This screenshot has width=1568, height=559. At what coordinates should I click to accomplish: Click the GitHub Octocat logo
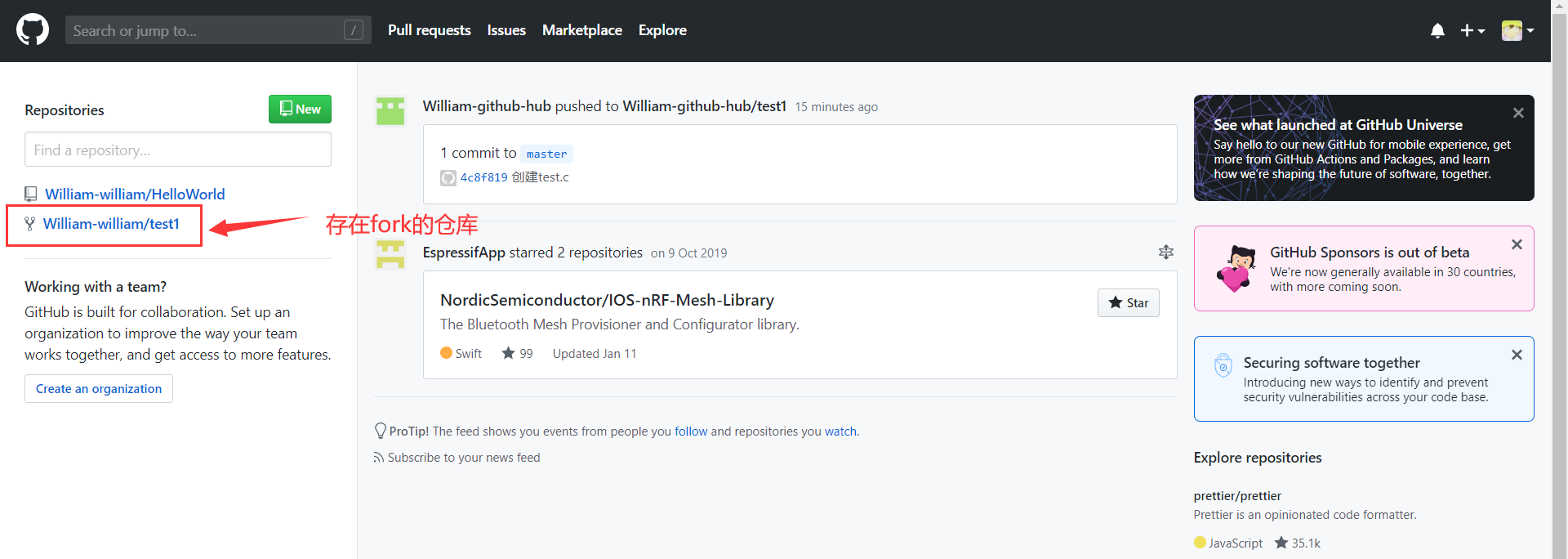33,30
